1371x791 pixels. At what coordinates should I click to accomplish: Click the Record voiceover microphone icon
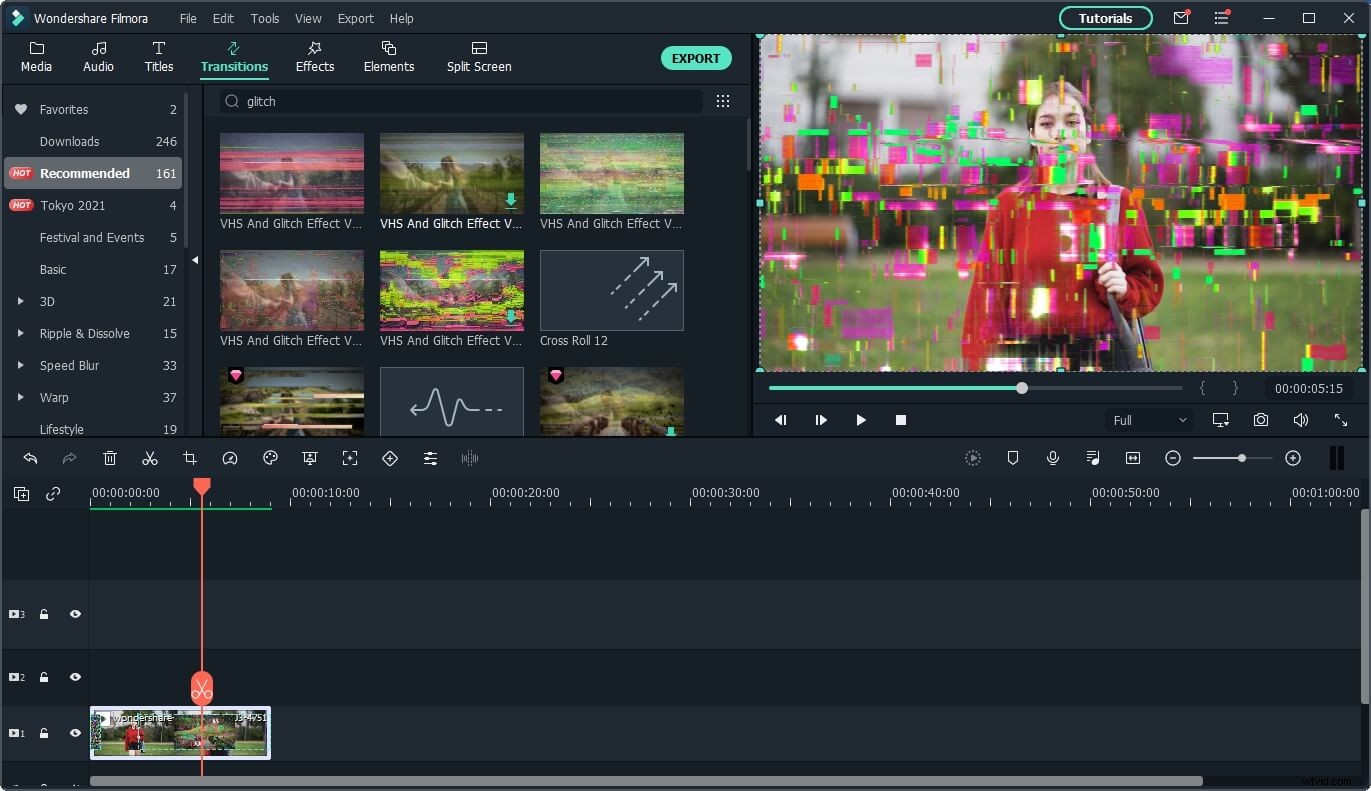coord(1052,458)
